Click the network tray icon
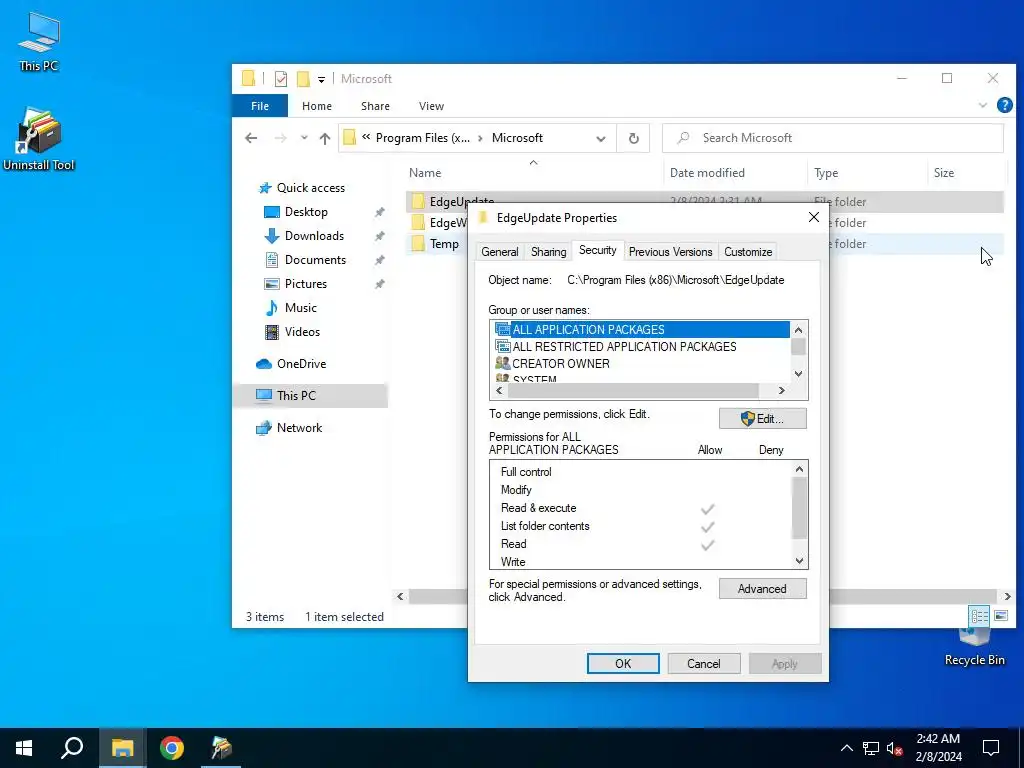This screenshot has height=768, width=1024. [871, 748]
